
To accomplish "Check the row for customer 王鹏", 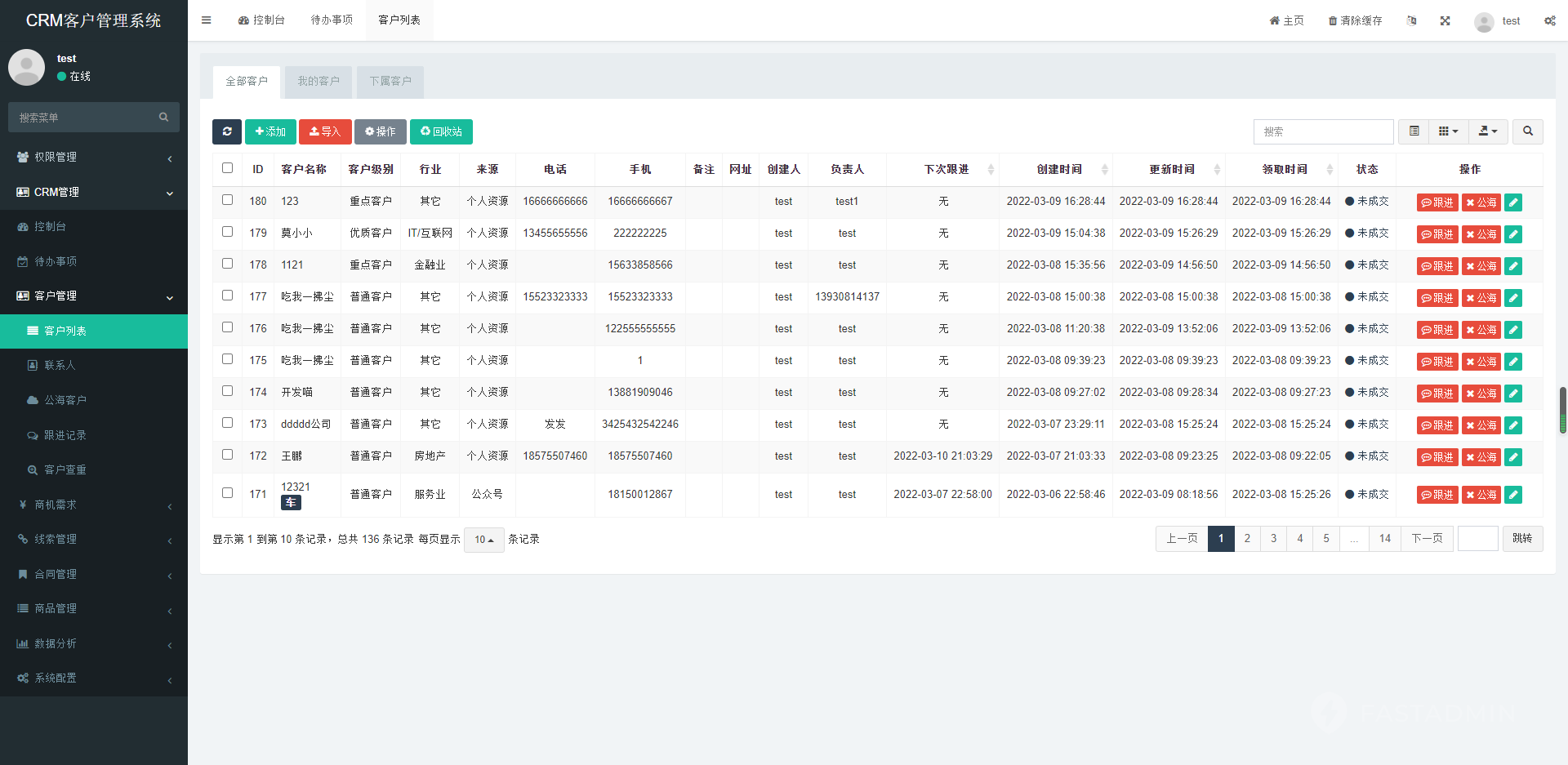I will pyautogui.click(x=227, y=455).
